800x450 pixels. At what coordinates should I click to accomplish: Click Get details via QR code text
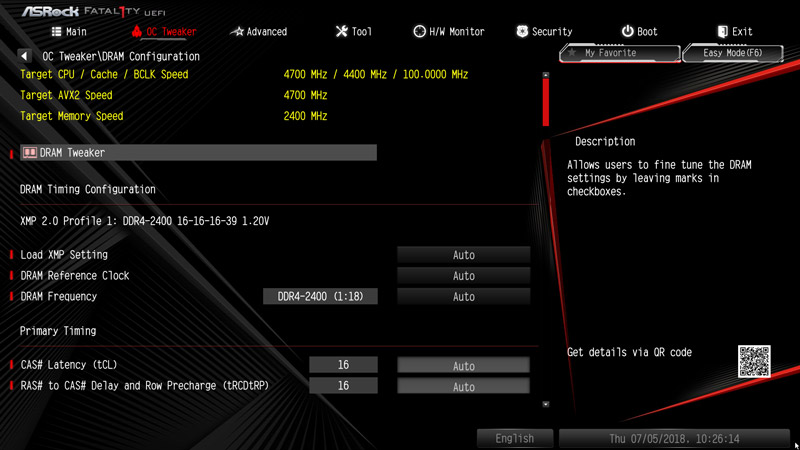tap(629, 352)
